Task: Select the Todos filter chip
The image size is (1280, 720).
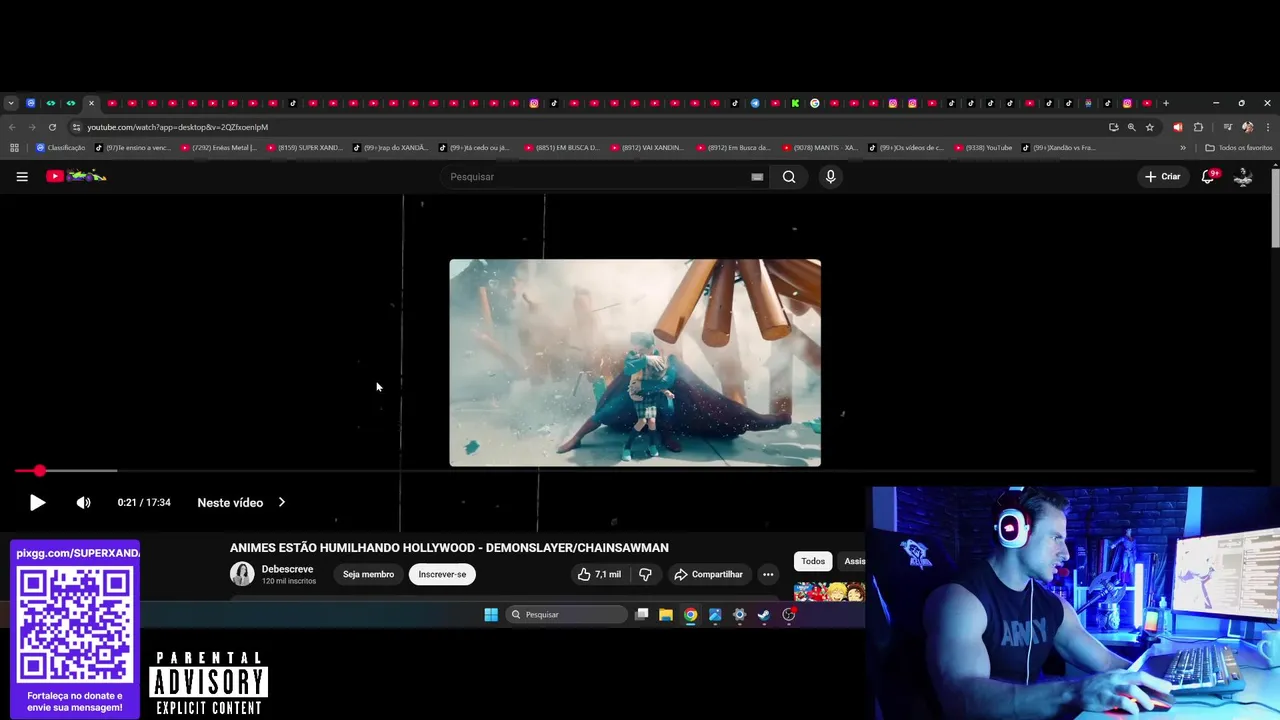Action: click(813, 561)
